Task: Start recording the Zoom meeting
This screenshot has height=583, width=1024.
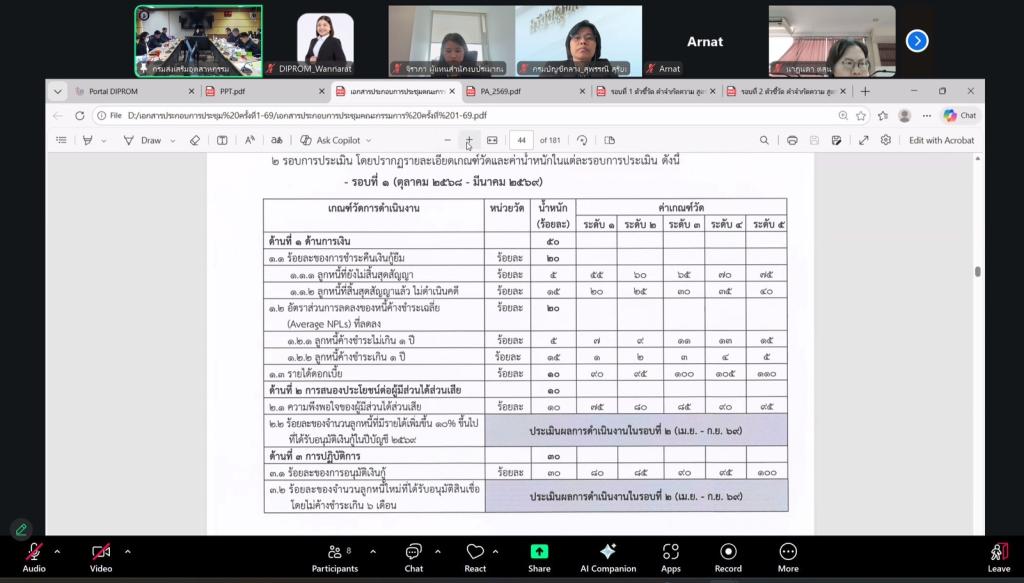Action: click(728, 557)
